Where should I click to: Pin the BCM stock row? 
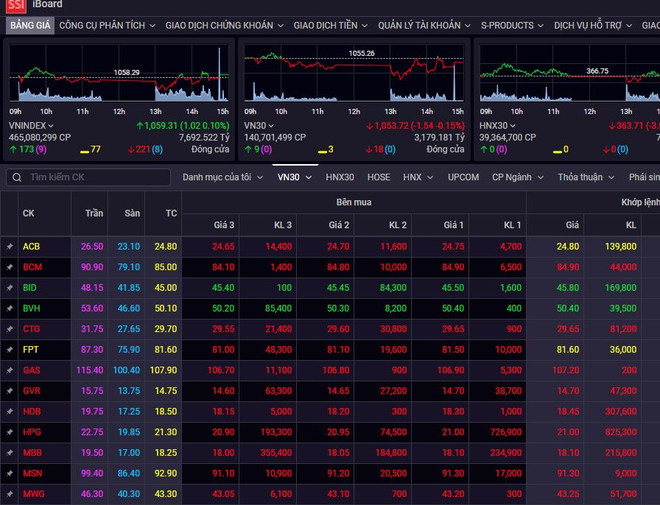pyautogui.click(x=9, y=267)
